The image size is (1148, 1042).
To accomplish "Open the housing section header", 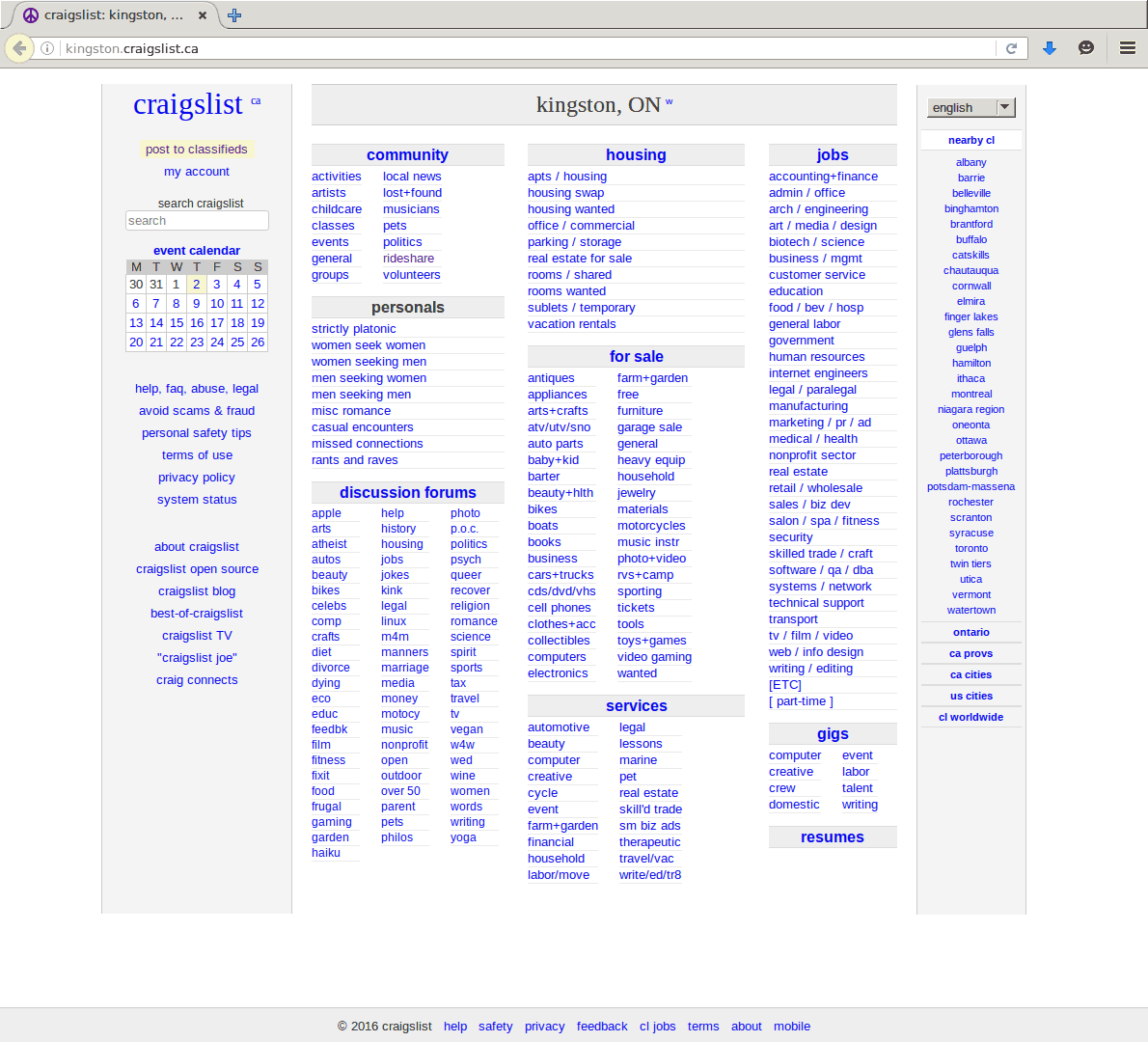I will coord(636,154).
